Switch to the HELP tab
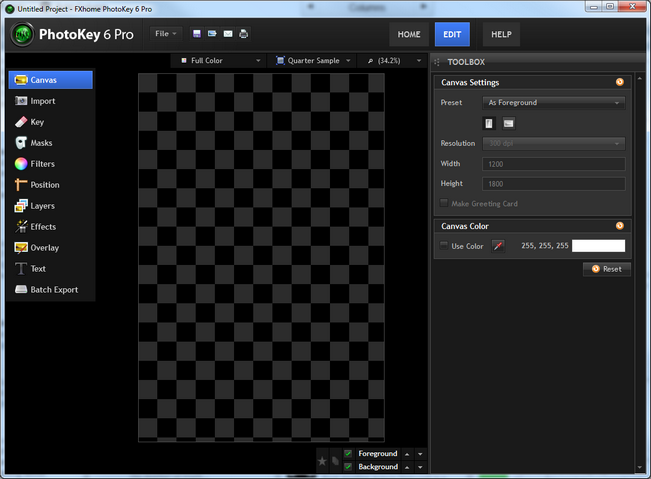 click(501, 34)
